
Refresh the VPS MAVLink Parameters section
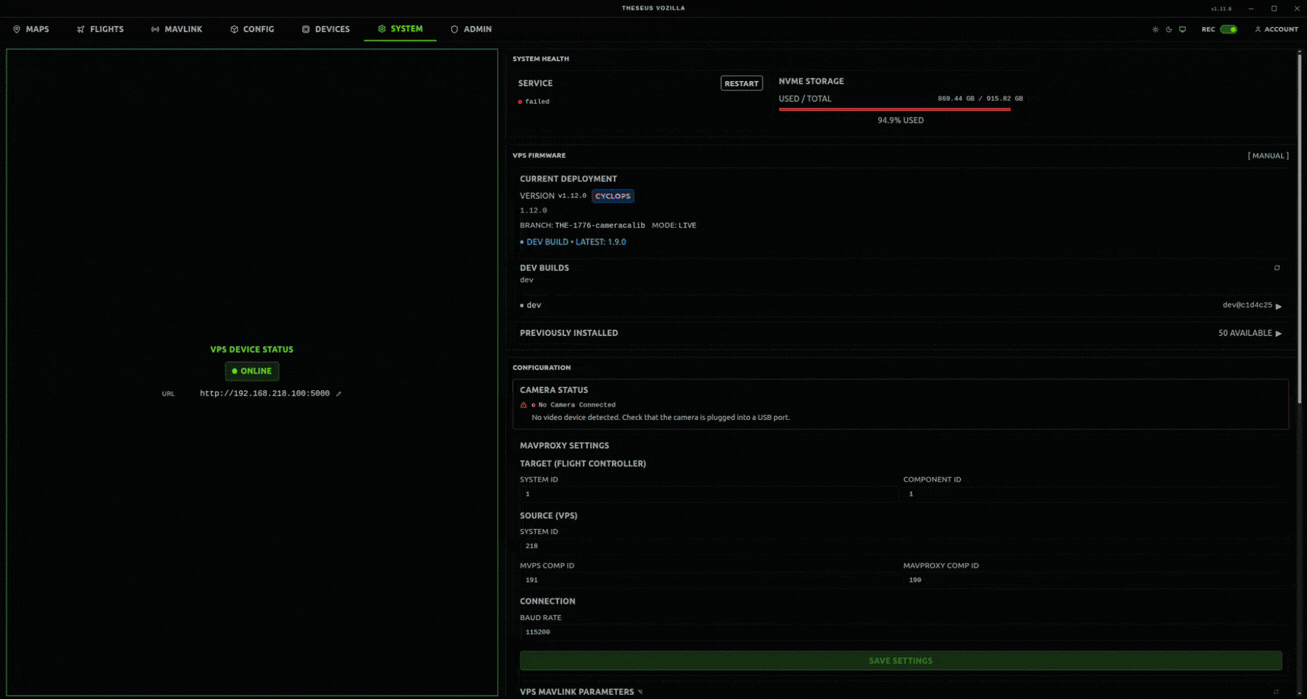tap(1276, 692)
